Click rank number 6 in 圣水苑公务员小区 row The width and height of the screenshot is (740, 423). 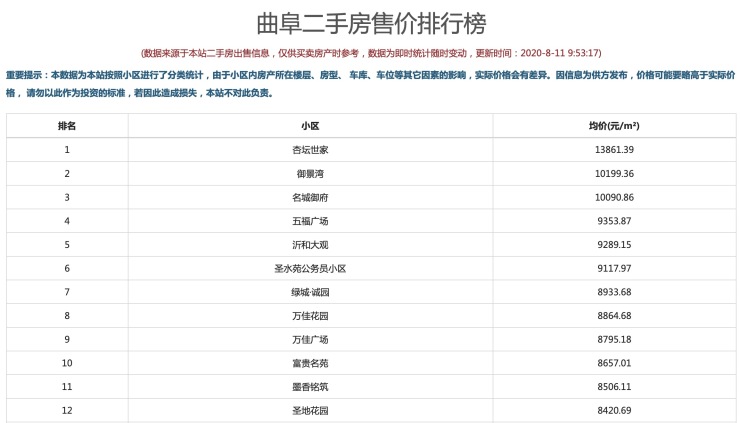click(x=67, y=268)
